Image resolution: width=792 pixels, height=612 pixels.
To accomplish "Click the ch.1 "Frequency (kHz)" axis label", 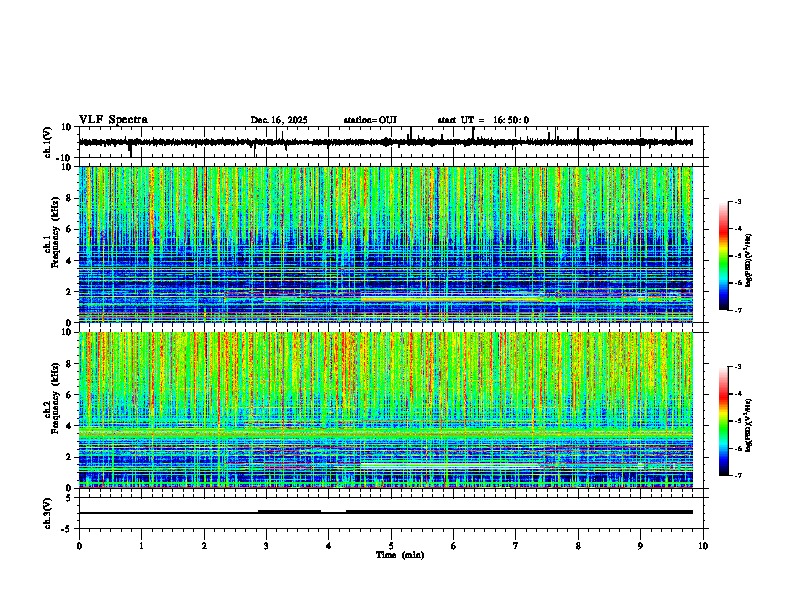I will (55, 233).
